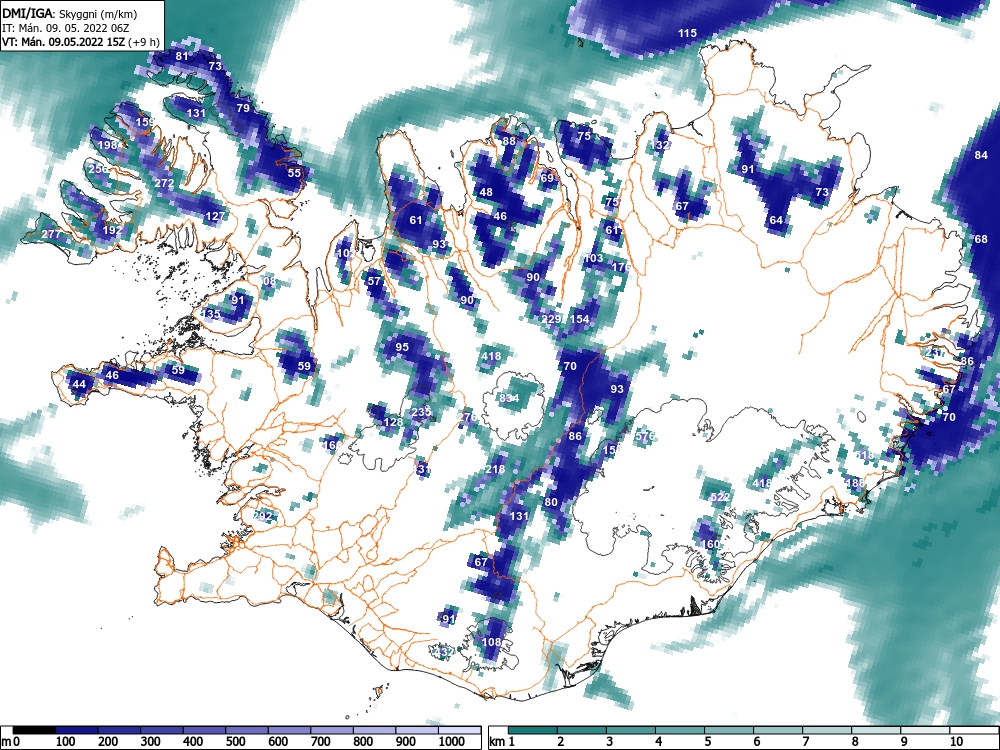Select the 292 value in the southwest
The width and height of the screenshot is (1000, 750).
tap(263, 516)
